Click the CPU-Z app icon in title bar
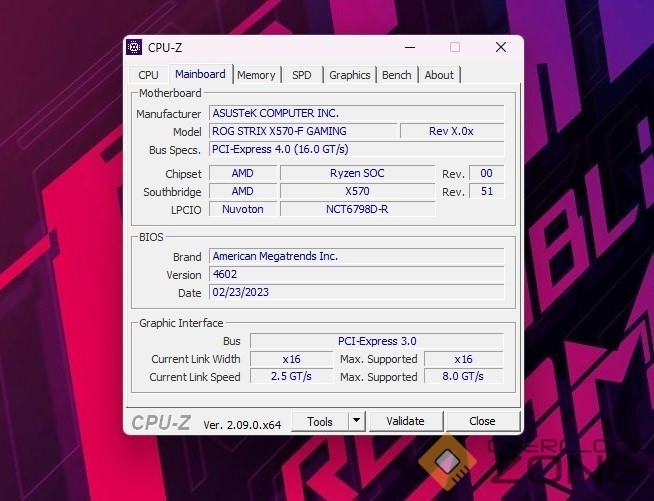Image resolution: width=654 pixels, height=501 pixels. (x=134, y=47)
